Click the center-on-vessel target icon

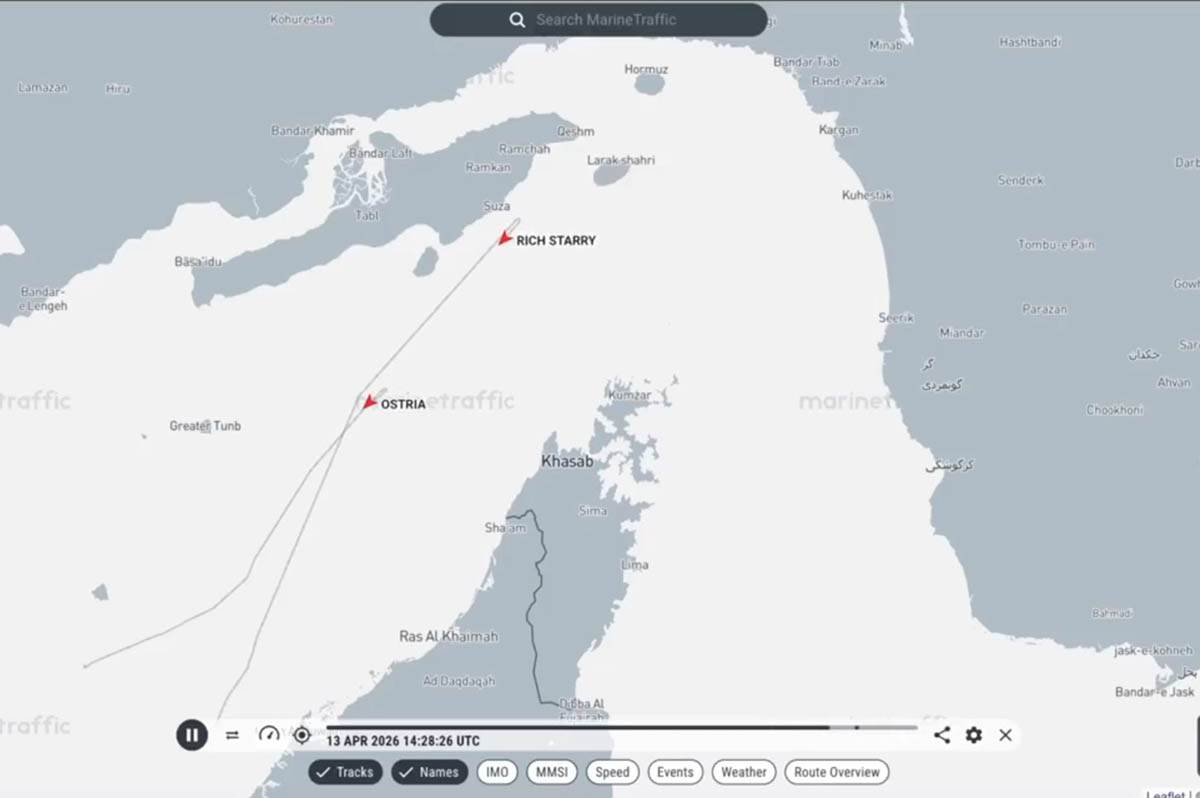pyautogui.click(x=302, y=735)
